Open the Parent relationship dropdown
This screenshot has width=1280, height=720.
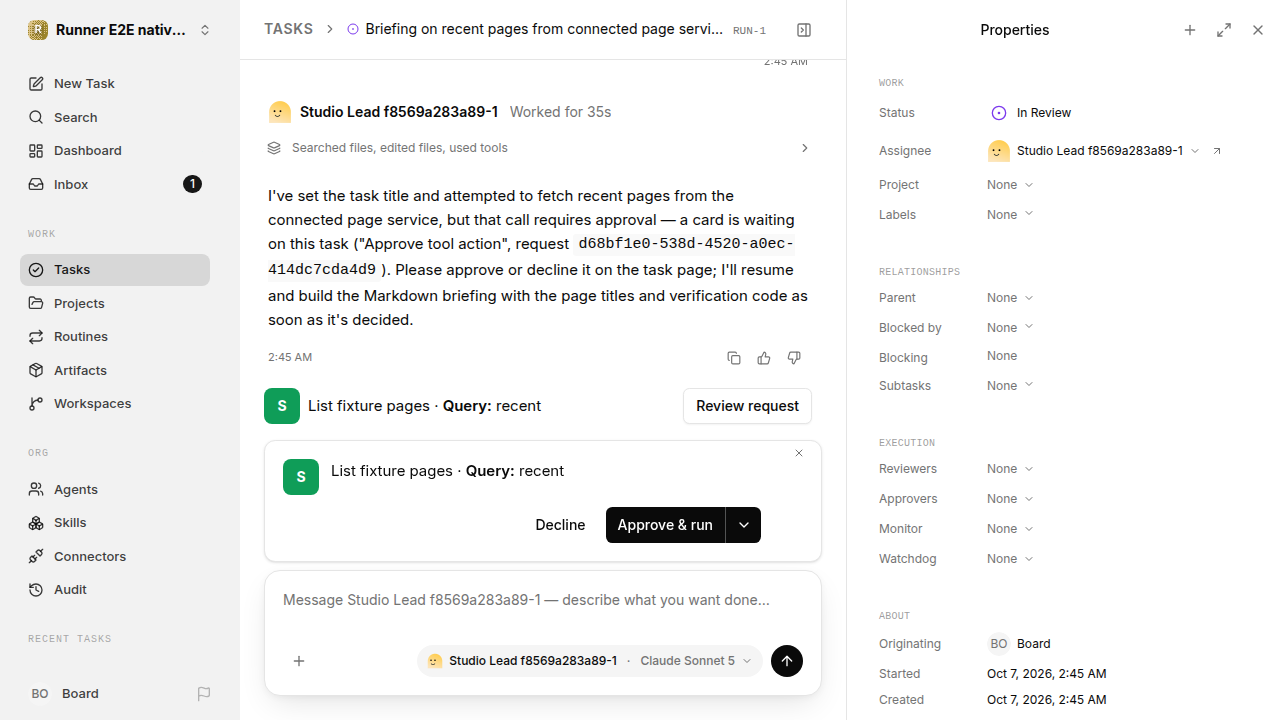(x=1010, y=298)
